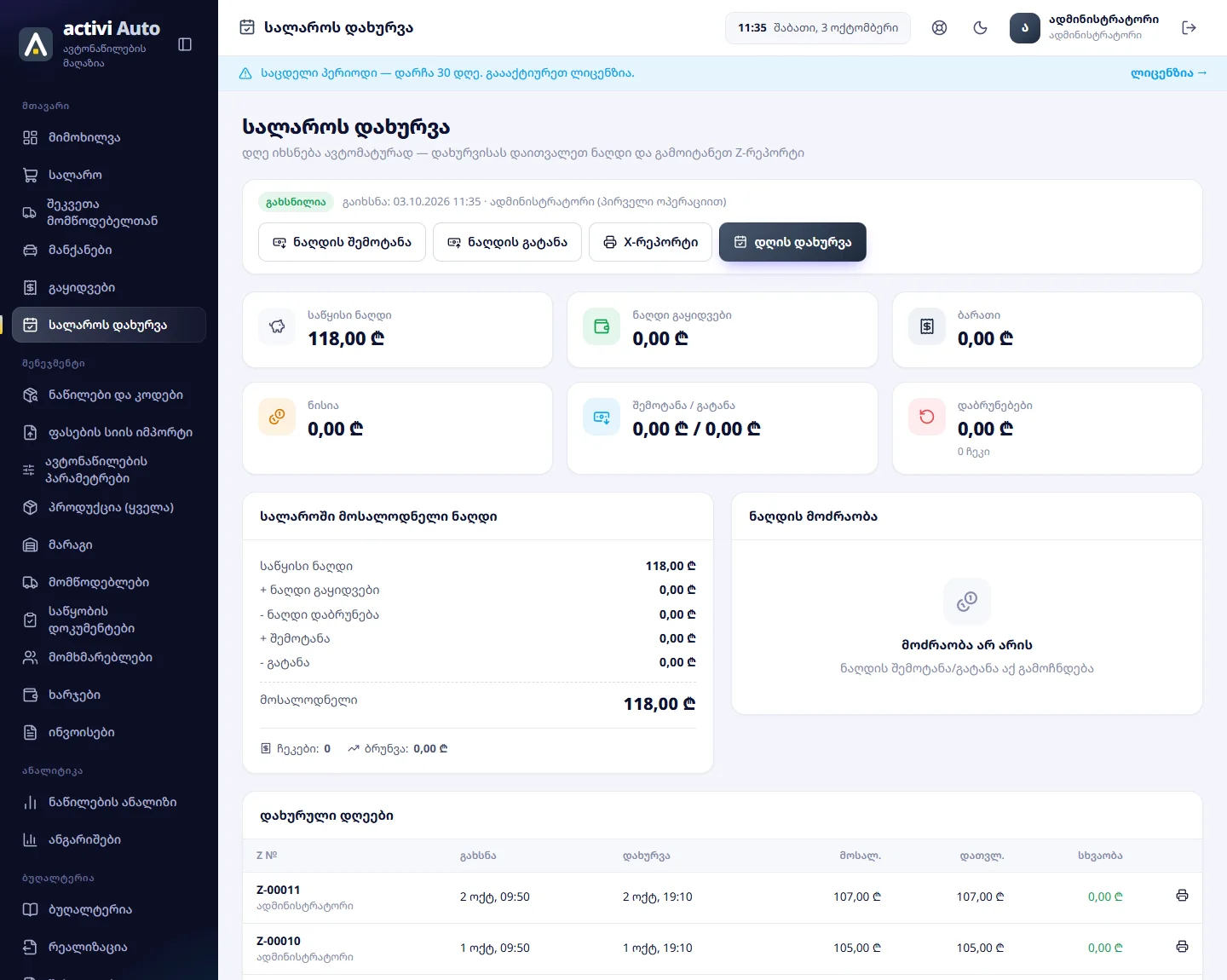Click the ნაწილები და კოდები icon
Viewport: 1227px width, 980px height.
click(x=30, y=395)
